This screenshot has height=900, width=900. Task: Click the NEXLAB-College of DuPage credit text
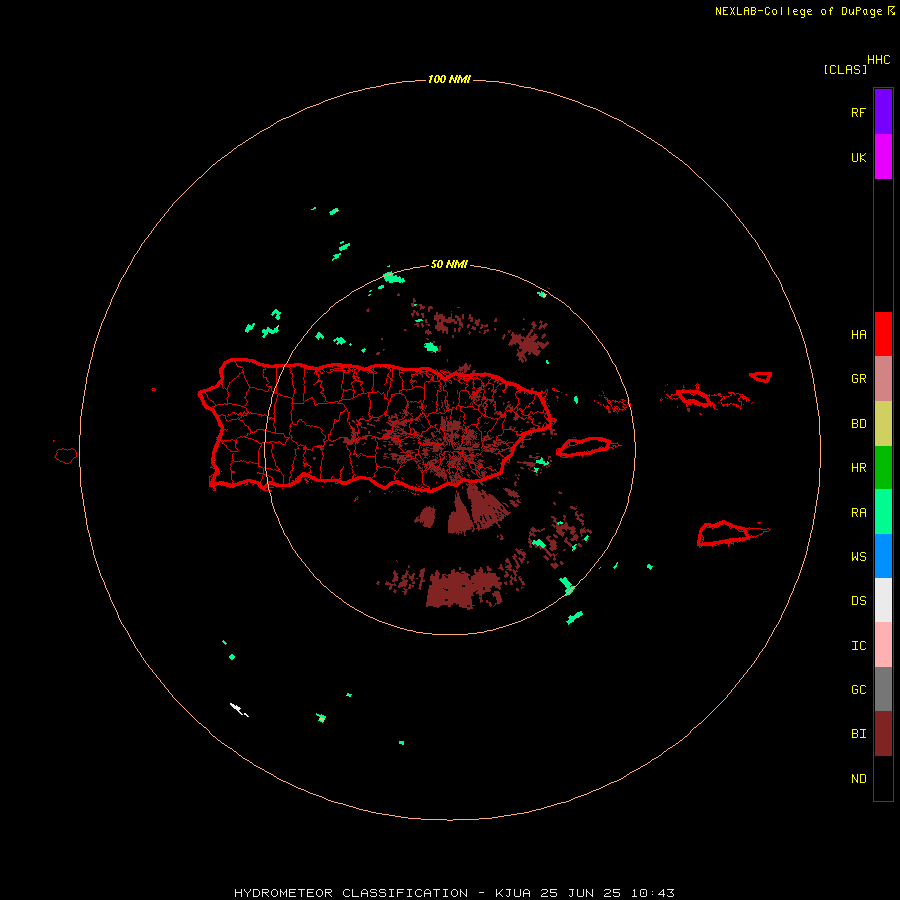[798, 11]
